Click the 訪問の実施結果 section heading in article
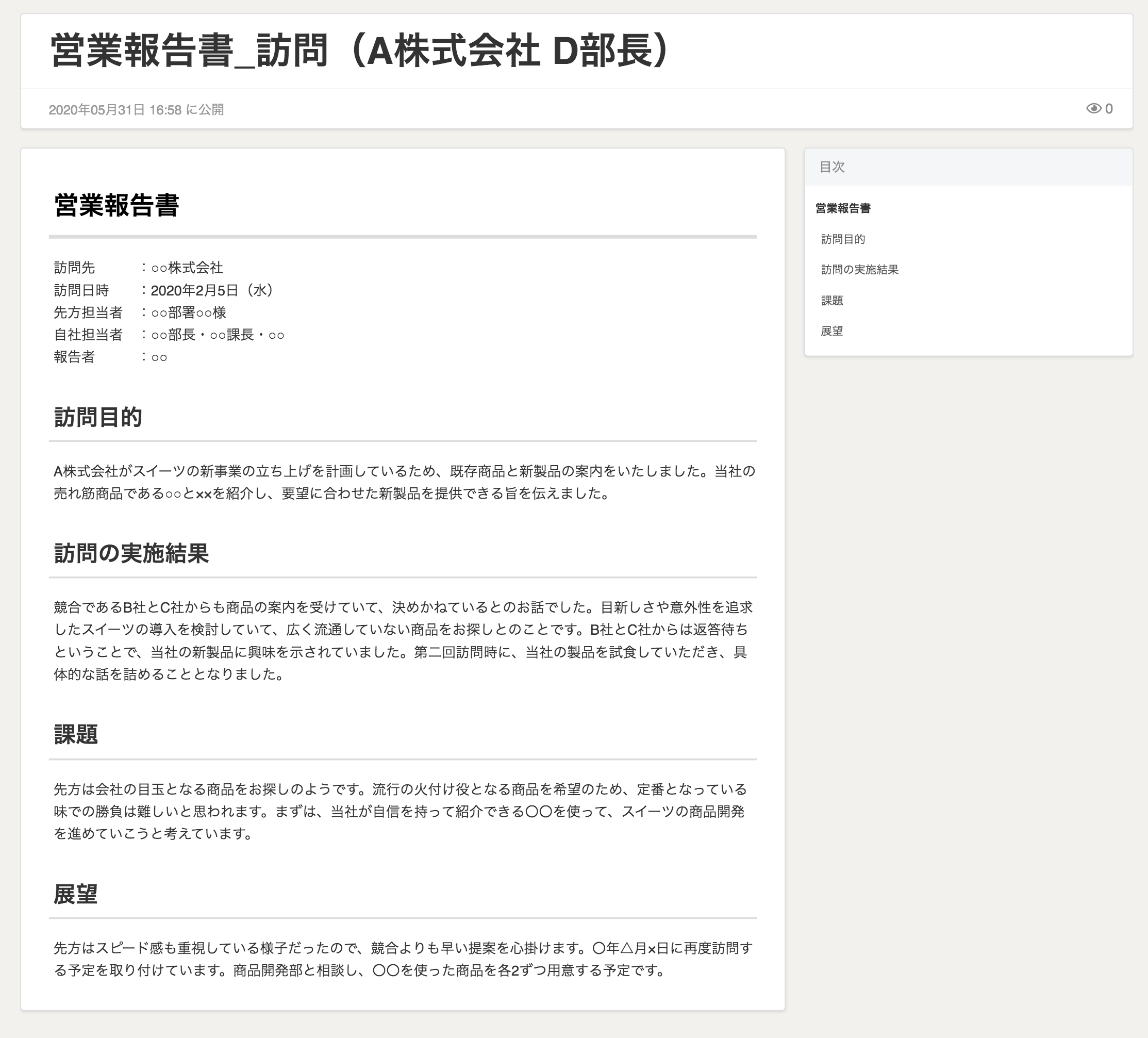This screenshot has width=1148, height=1038. coord(131,553)
